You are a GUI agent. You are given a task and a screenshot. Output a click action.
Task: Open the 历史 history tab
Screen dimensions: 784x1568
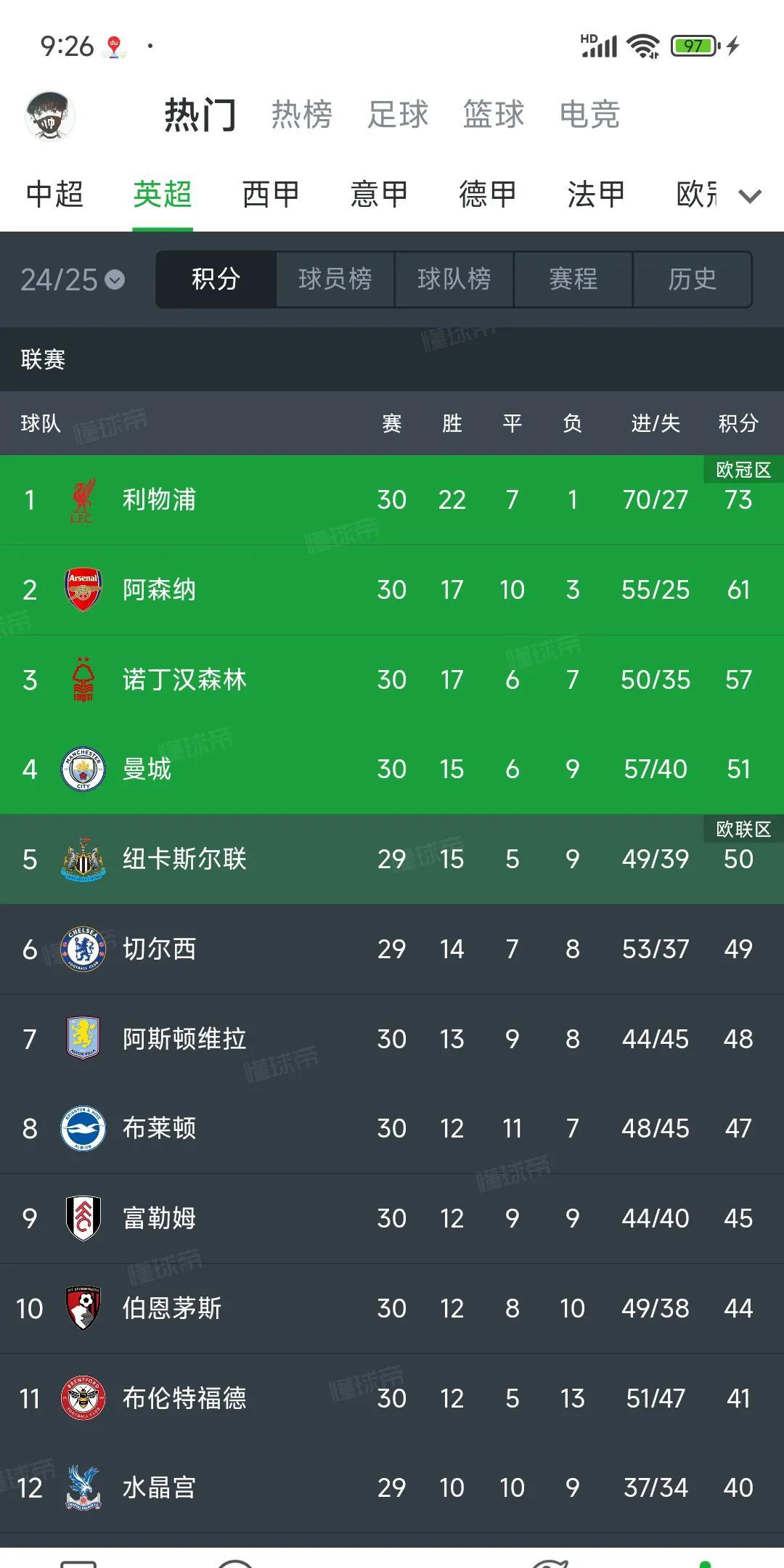692,279
